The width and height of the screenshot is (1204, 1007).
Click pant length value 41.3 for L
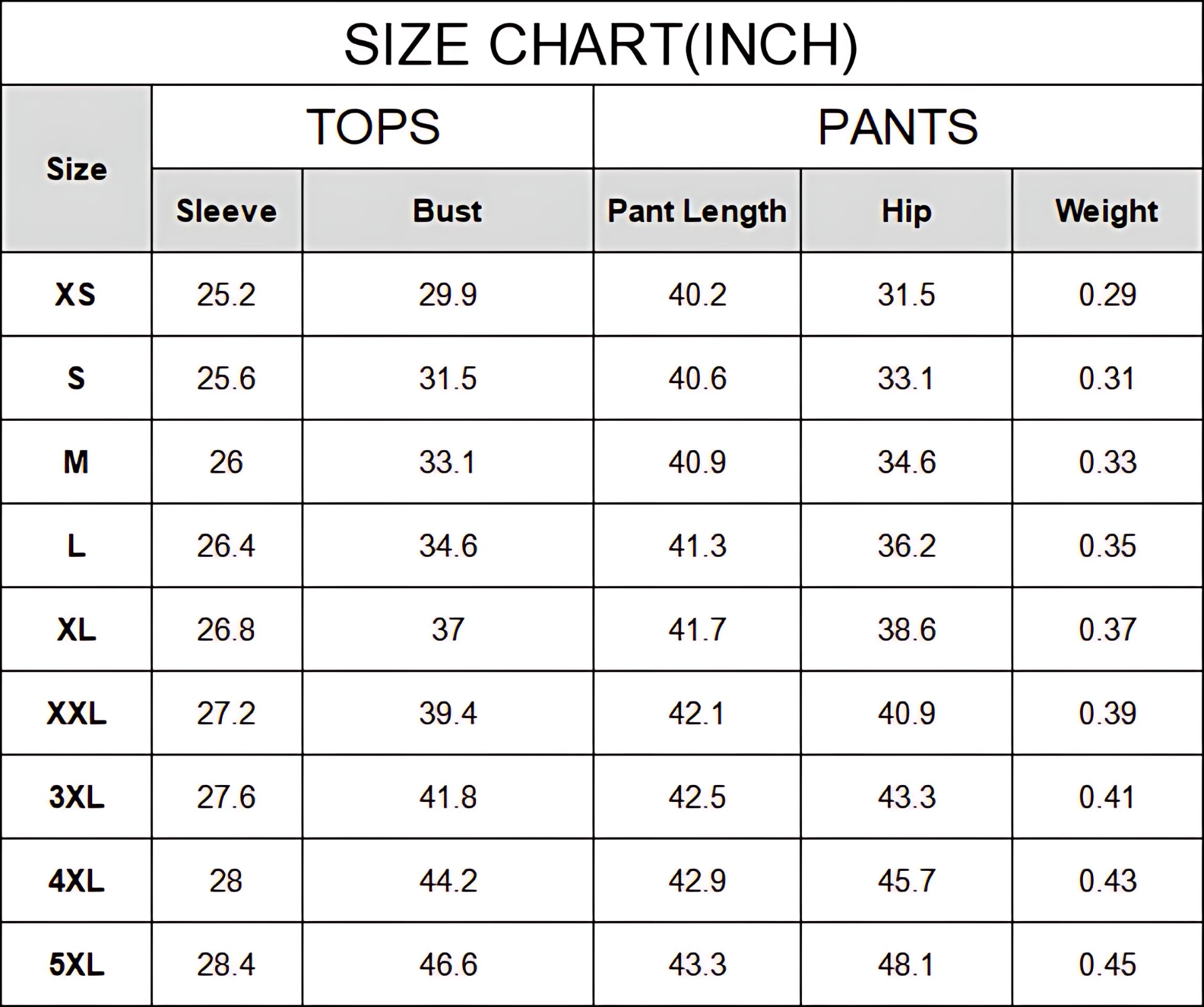click(x=697, y=546)
